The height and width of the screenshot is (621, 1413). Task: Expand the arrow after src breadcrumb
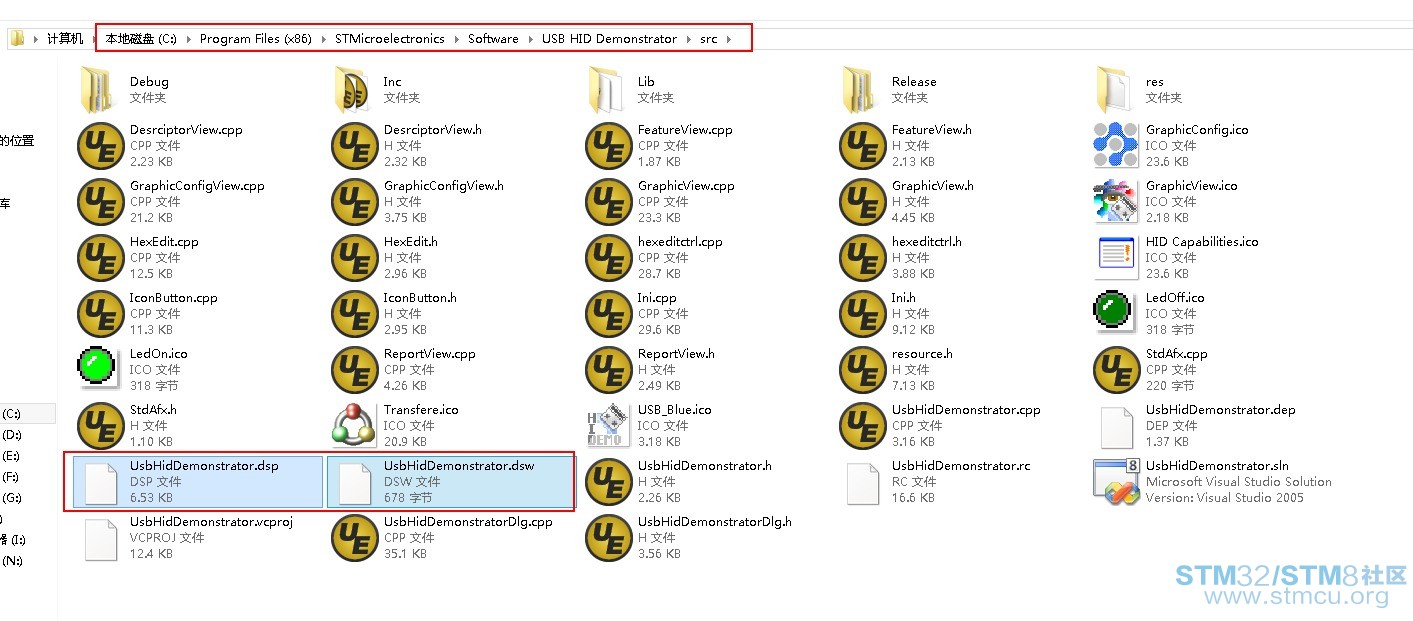(729, 39)
